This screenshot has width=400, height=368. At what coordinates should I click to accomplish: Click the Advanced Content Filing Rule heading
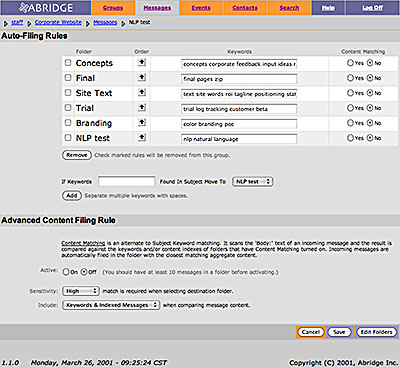tap(59, 220)
